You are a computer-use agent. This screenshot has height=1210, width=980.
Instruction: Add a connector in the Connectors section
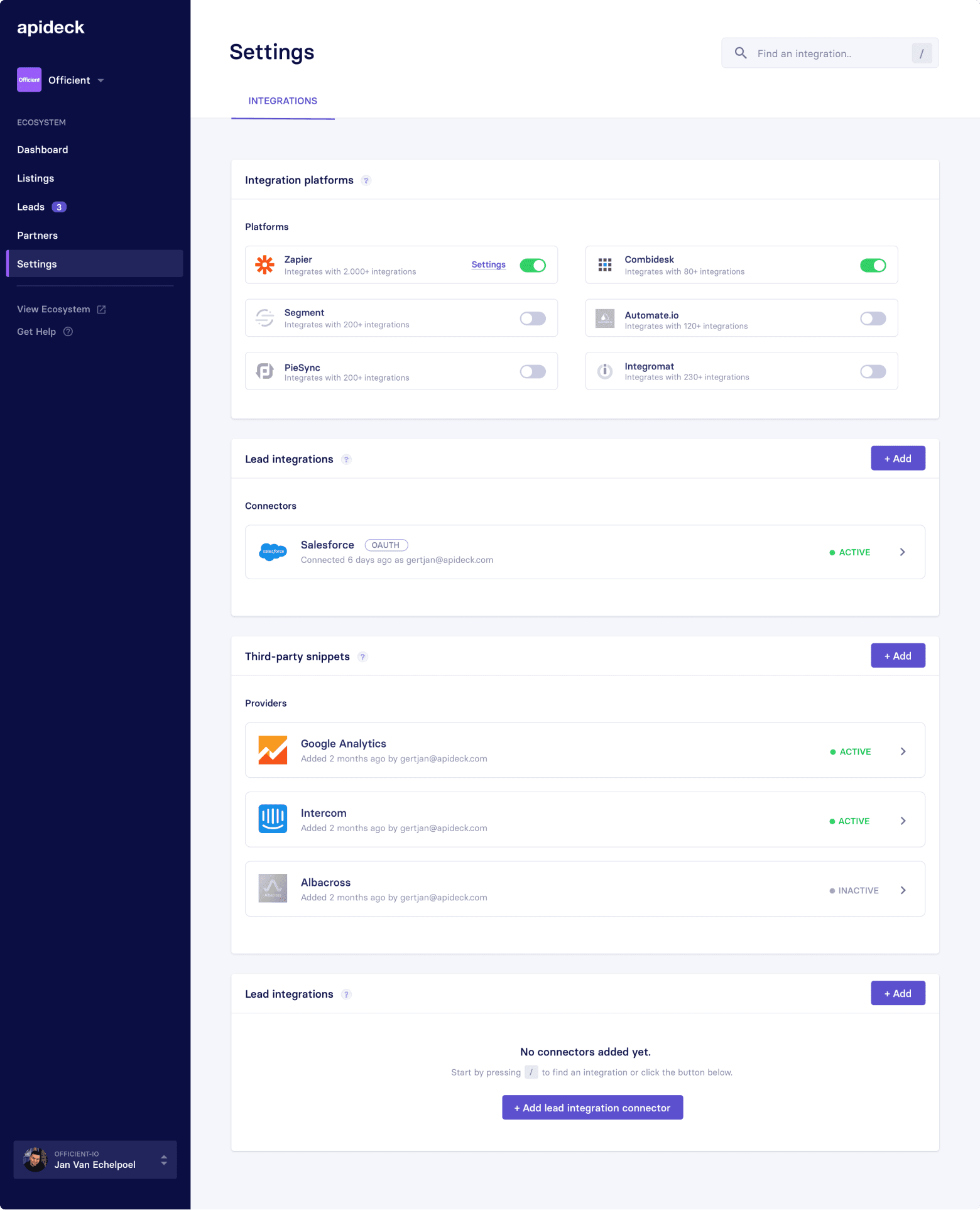tap(898, 458)
